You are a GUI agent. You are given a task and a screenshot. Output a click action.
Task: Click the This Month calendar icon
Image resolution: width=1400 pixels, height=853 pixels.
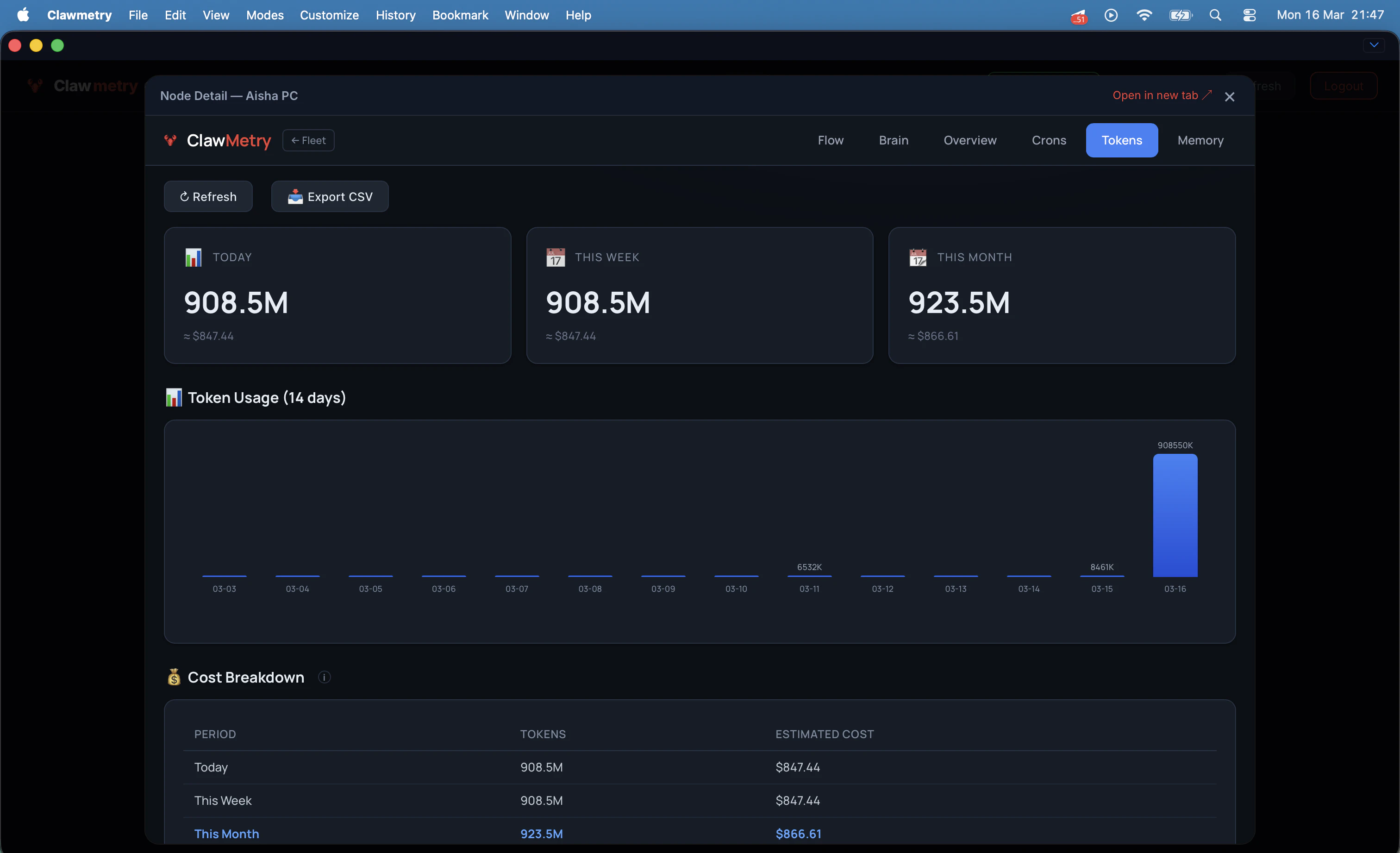918,257
